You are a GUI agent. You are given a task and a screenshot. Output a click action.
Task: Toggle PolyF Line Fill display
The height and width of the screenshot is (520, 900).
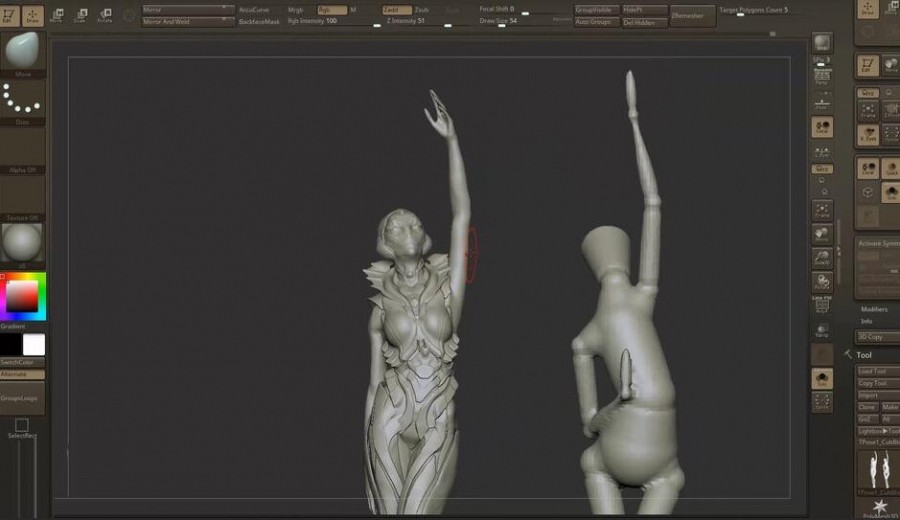pyautogui.click(x=822, y=305)
